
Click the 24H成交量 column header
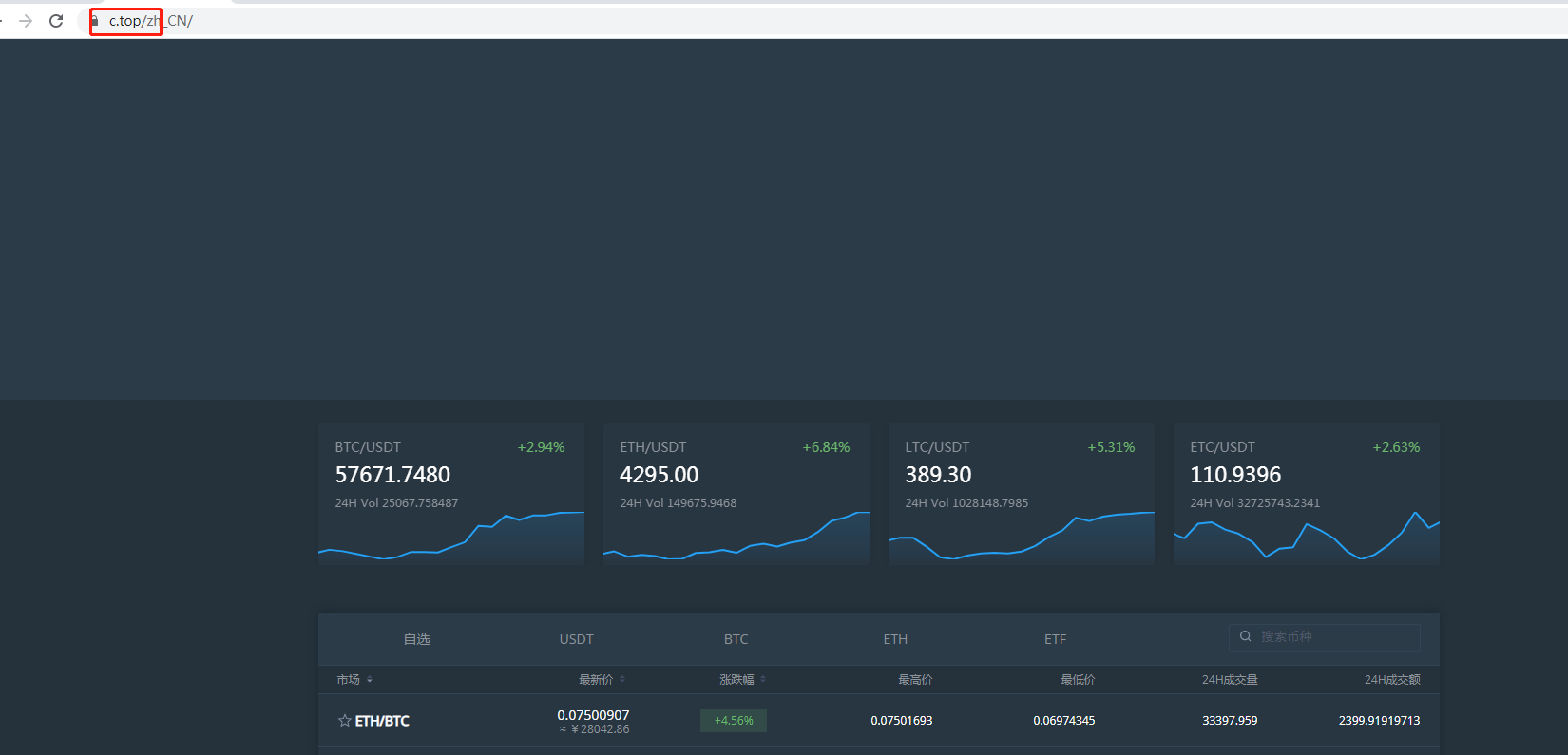(x=1230, y=680)
